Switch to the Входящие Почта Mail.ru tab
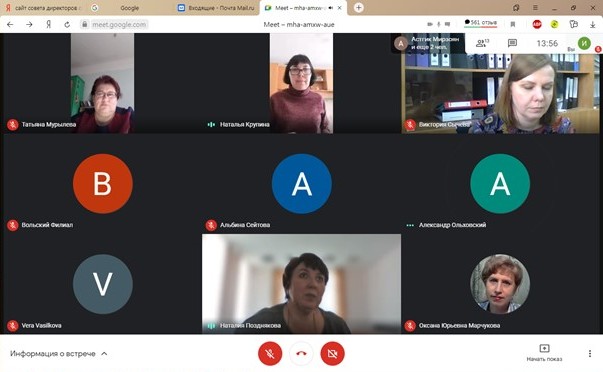Image resolution: width=603 pixels, height=372 pixels. 217,8
